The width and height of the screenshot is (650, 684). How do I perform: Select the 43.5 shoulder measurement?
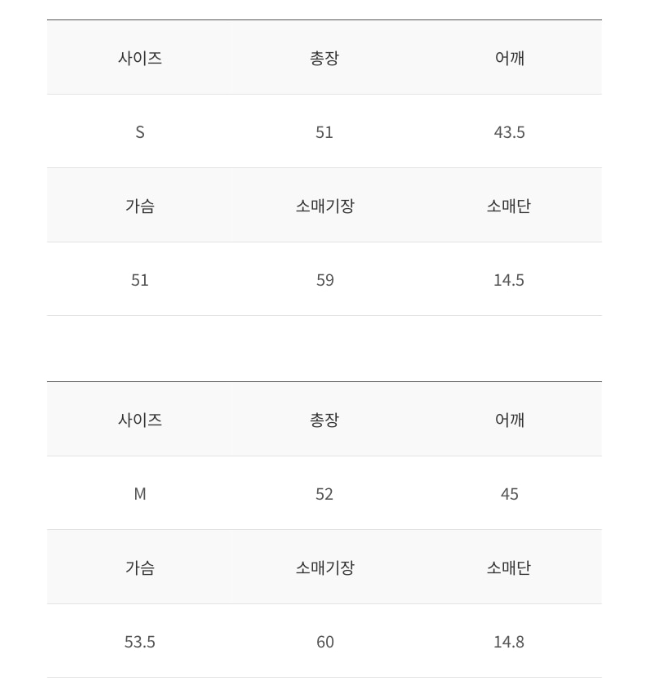509,132
